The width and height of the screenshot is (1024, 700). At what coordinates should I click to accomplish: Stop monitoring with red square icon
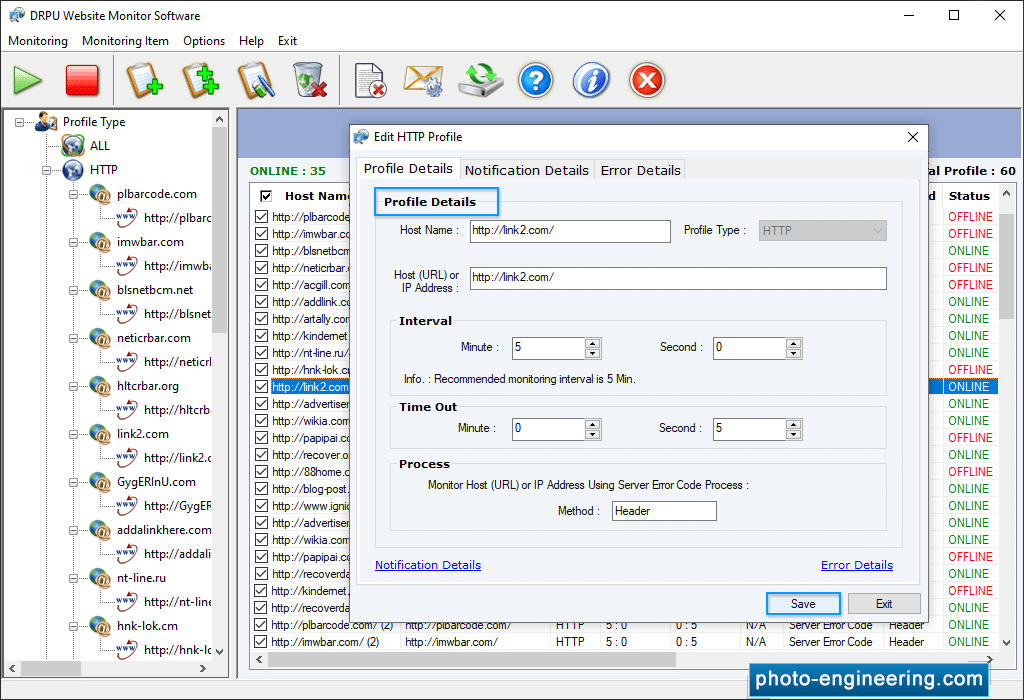coord(82,80)
